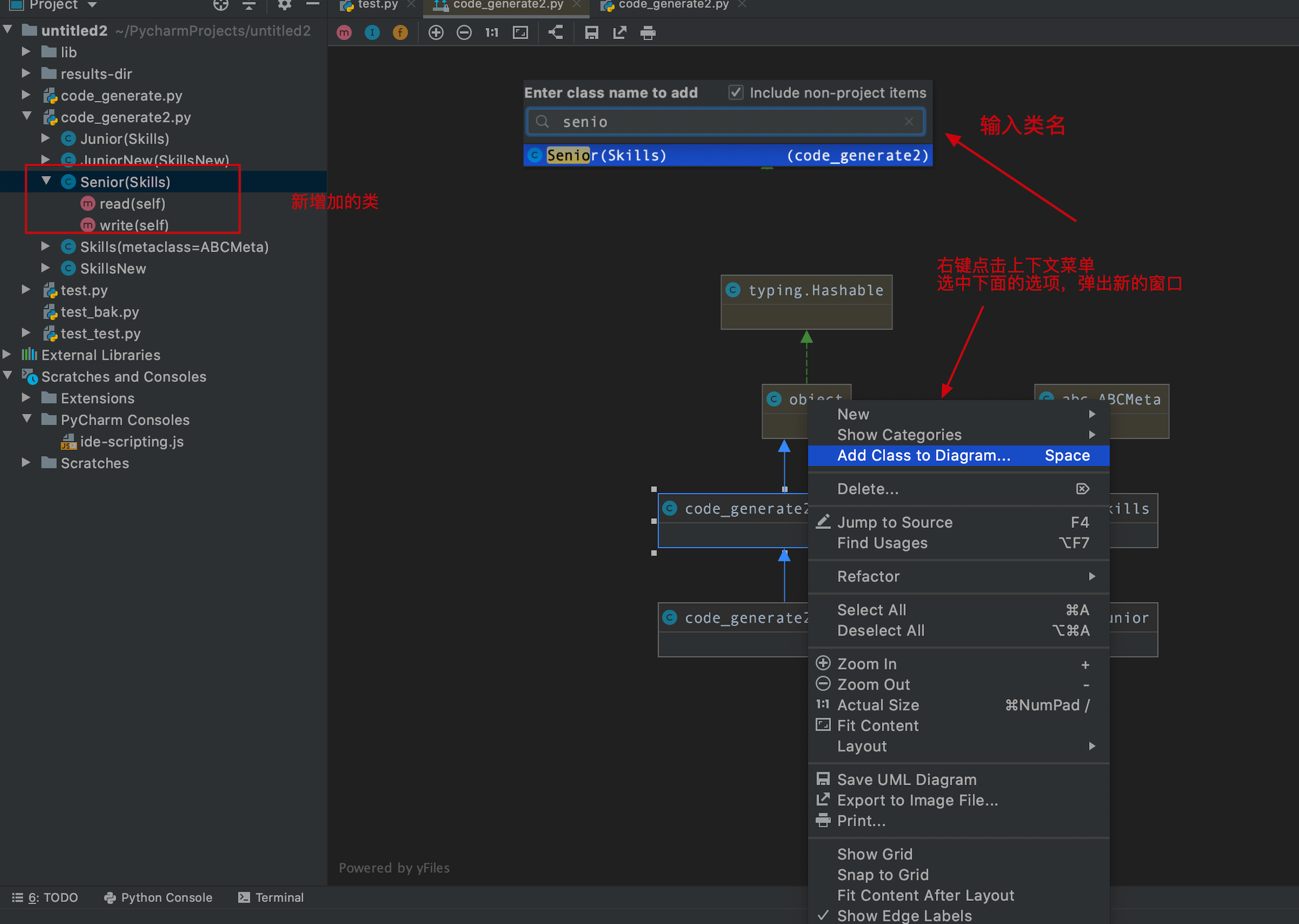Image resolution: width=1299 pixels, height=924 pixels.
Task: Collapse the untitled2 project root
Action: 8,30
